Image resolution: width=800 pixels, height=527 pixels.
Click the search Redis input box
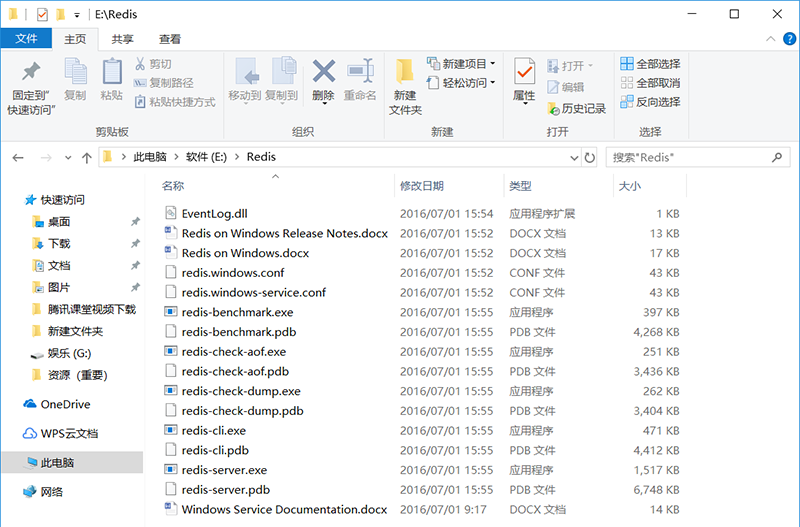click(x=688, y=158)
